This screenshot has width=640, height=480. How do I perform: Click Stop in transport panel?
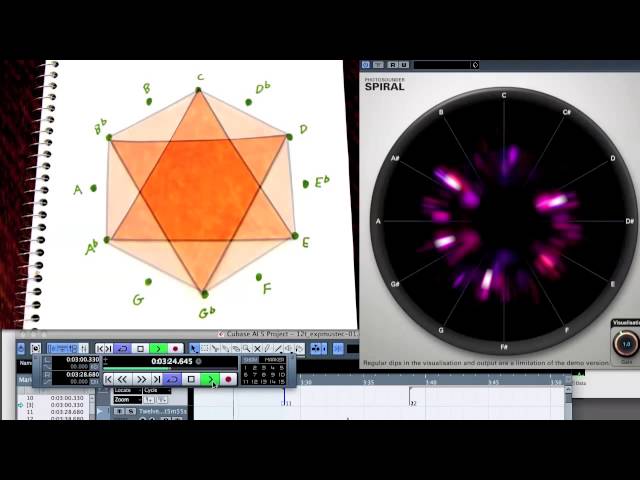[x=191, y=379]
